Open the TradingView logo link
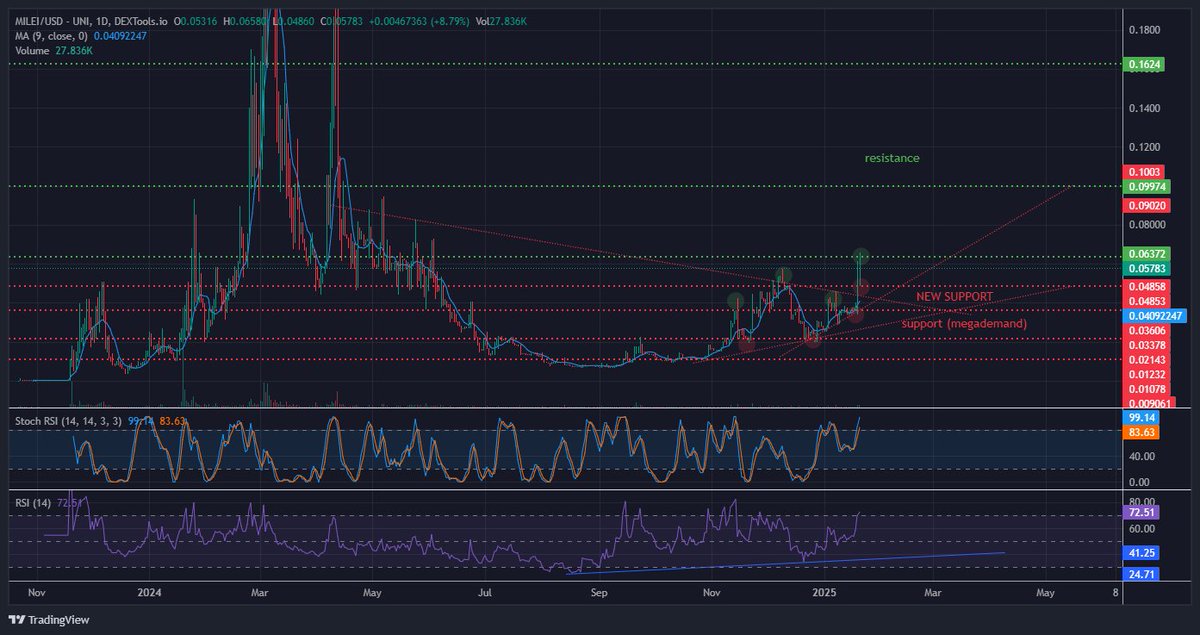 [x=51, y=620]
